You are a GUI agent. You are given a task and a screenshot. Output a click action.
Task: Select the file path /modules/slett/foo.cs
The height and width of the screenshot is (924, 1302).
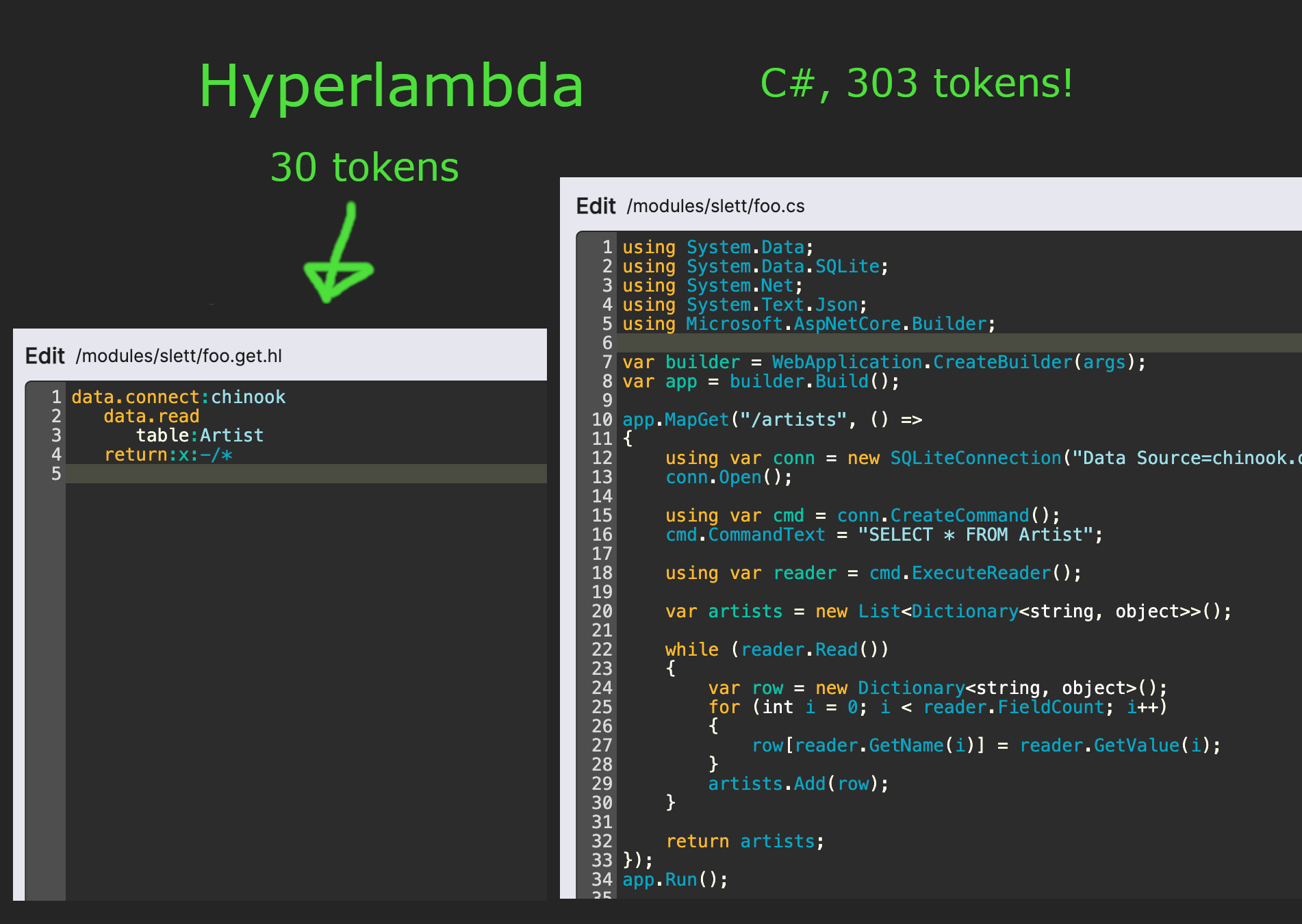(x=716, y=206)
